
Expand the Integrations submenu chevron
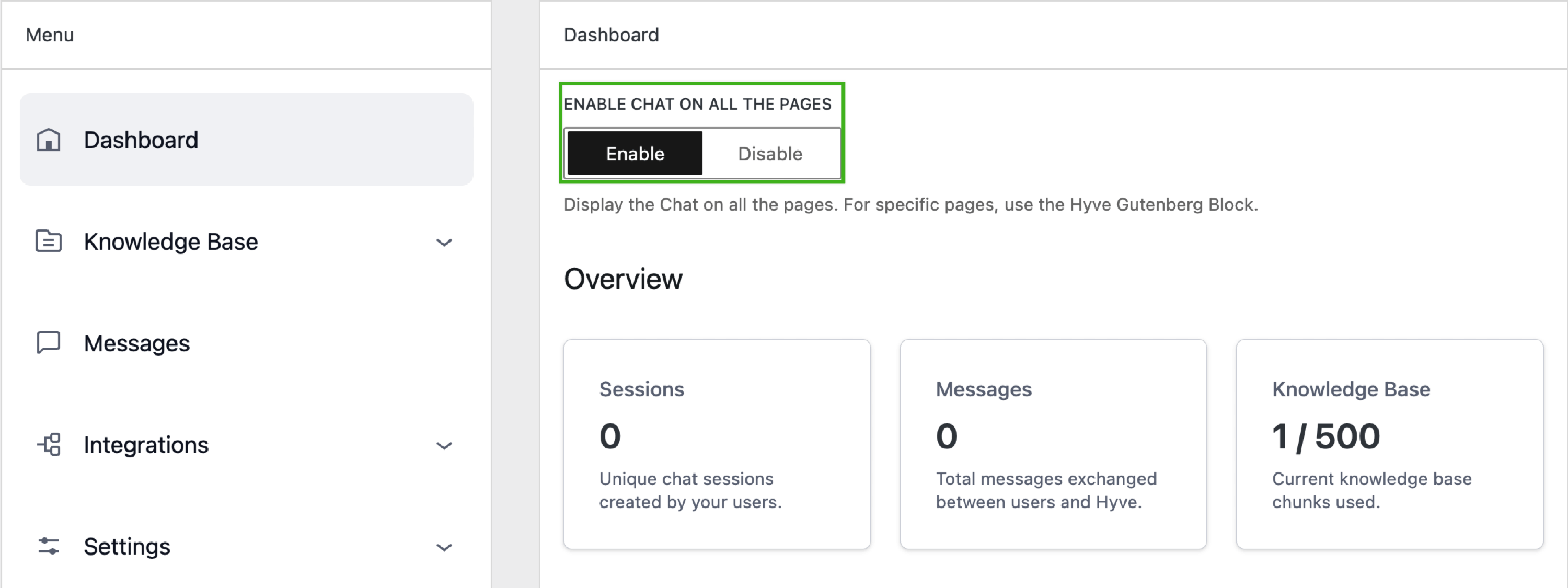click(444, 445)
